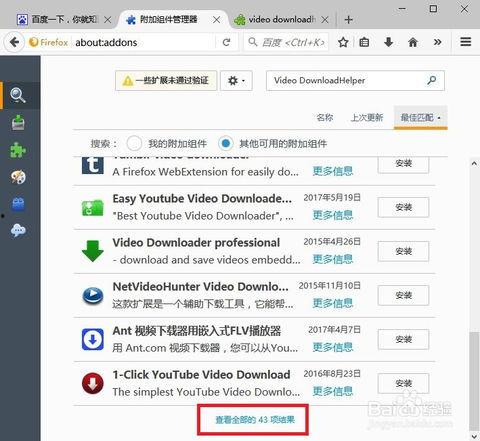Image resolution: width=480 pixels, height=441 pixels.
Task: Close the video downloadhelper tab
Action: pyautogui.click(x=325, y=20)
